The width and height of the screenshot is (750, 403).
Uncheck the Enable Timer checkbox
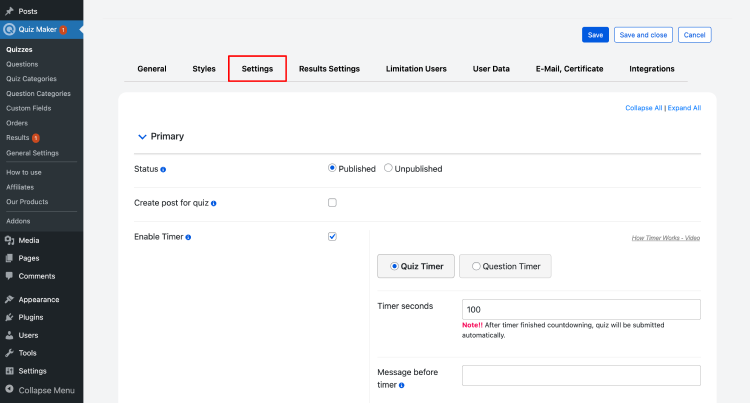tap(332, 237)
